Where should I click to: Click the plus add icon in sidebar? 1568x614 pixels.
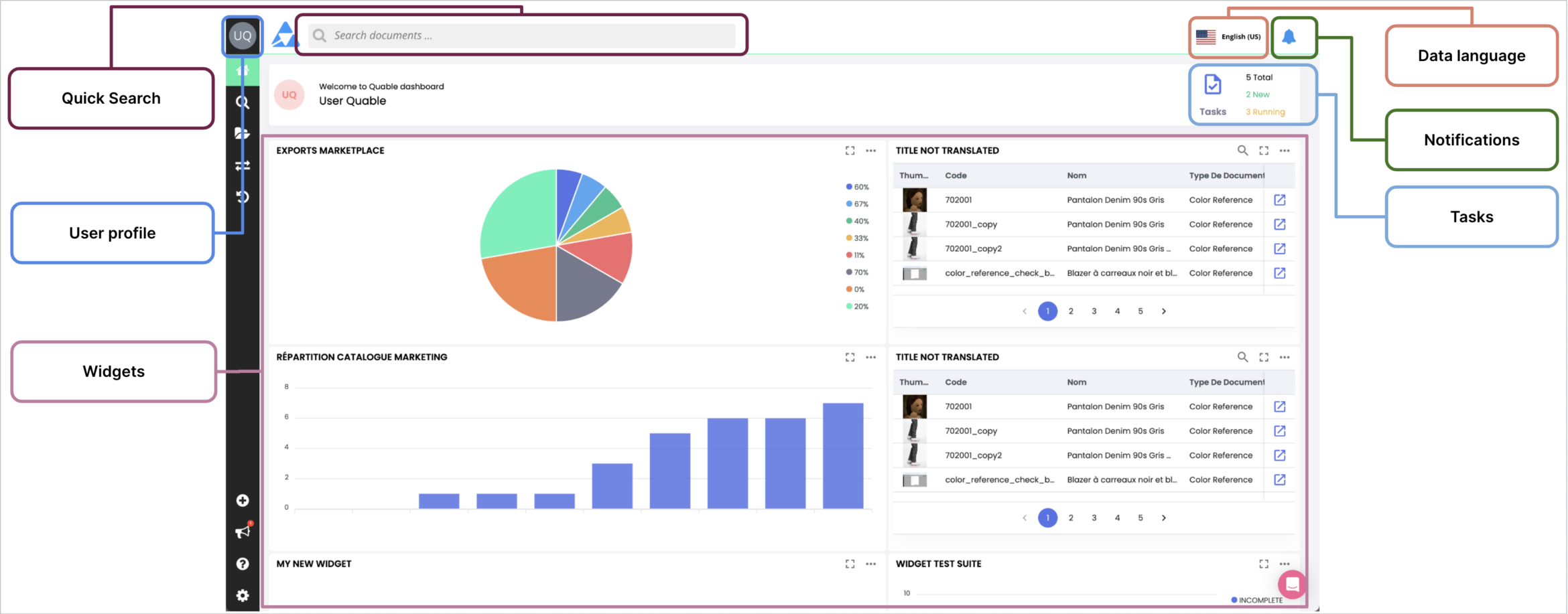[243, 501]
